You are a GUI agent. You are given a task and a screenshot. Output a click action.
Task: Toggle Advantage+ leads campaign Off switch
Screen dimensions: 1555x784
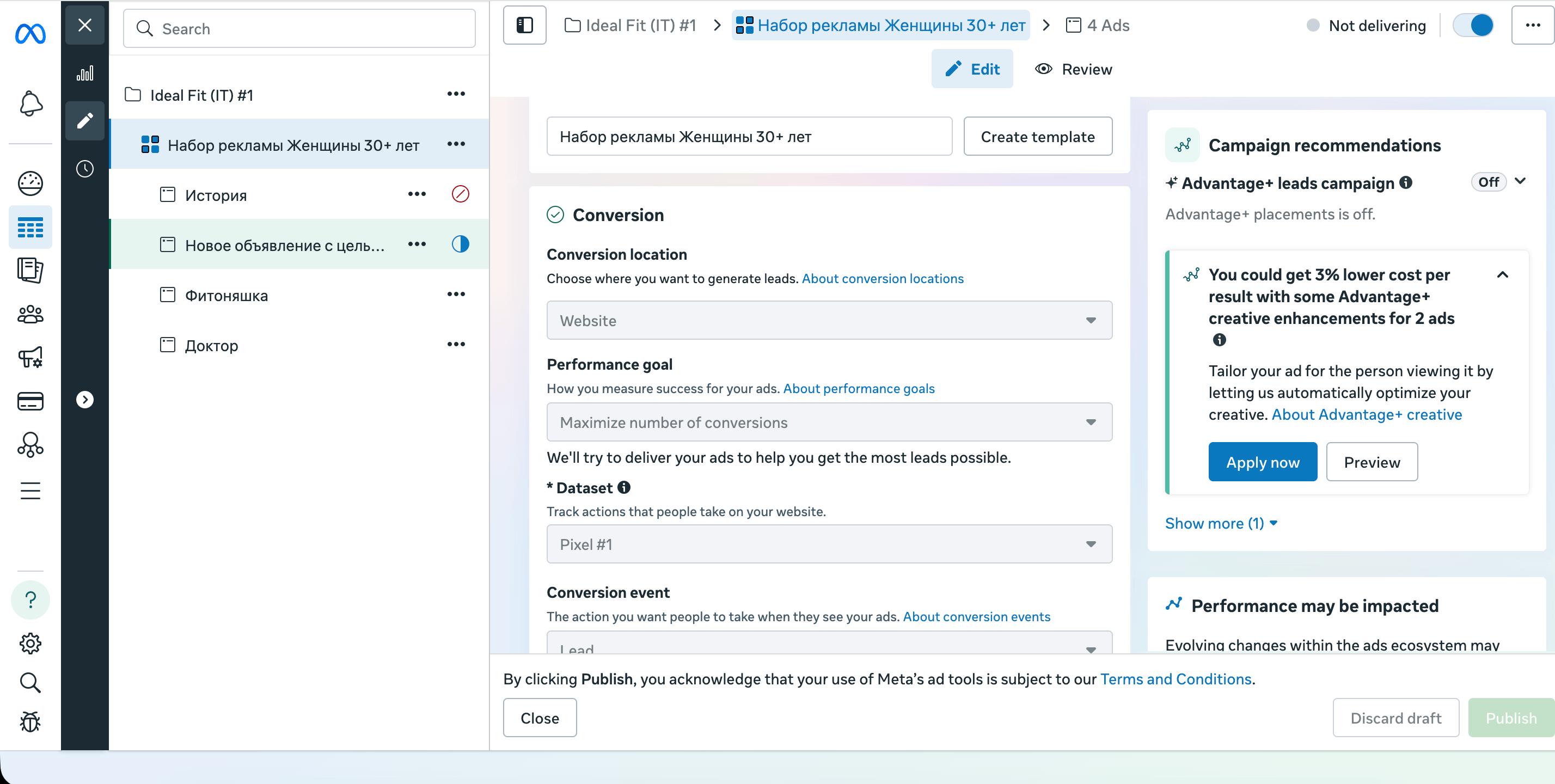pyautogui.click(x=1488, y=182)
